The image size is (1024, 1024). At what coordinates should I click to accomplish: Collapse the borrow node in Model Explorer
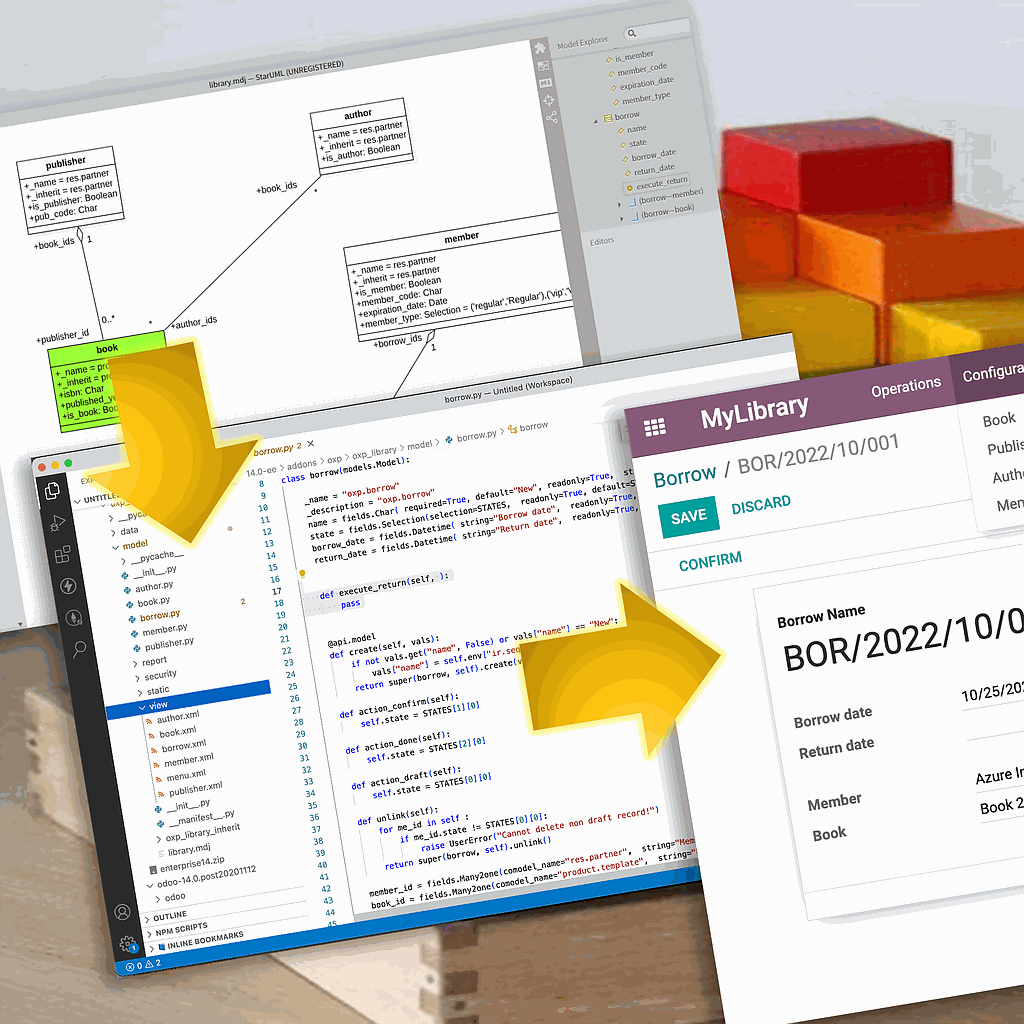[x=596, y=121]
